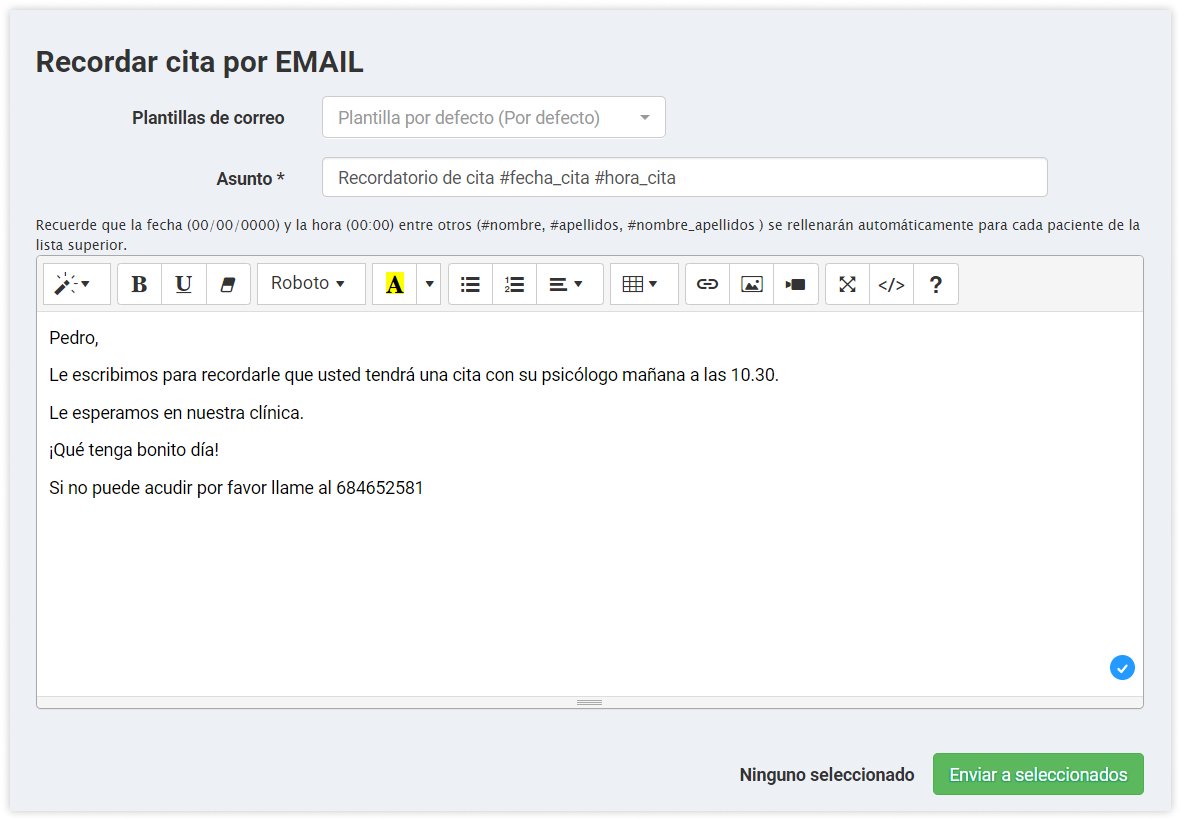This screenshot has height=821, width=1181.
Task: Apply underline formatting
Action: (x=183, y=284)
